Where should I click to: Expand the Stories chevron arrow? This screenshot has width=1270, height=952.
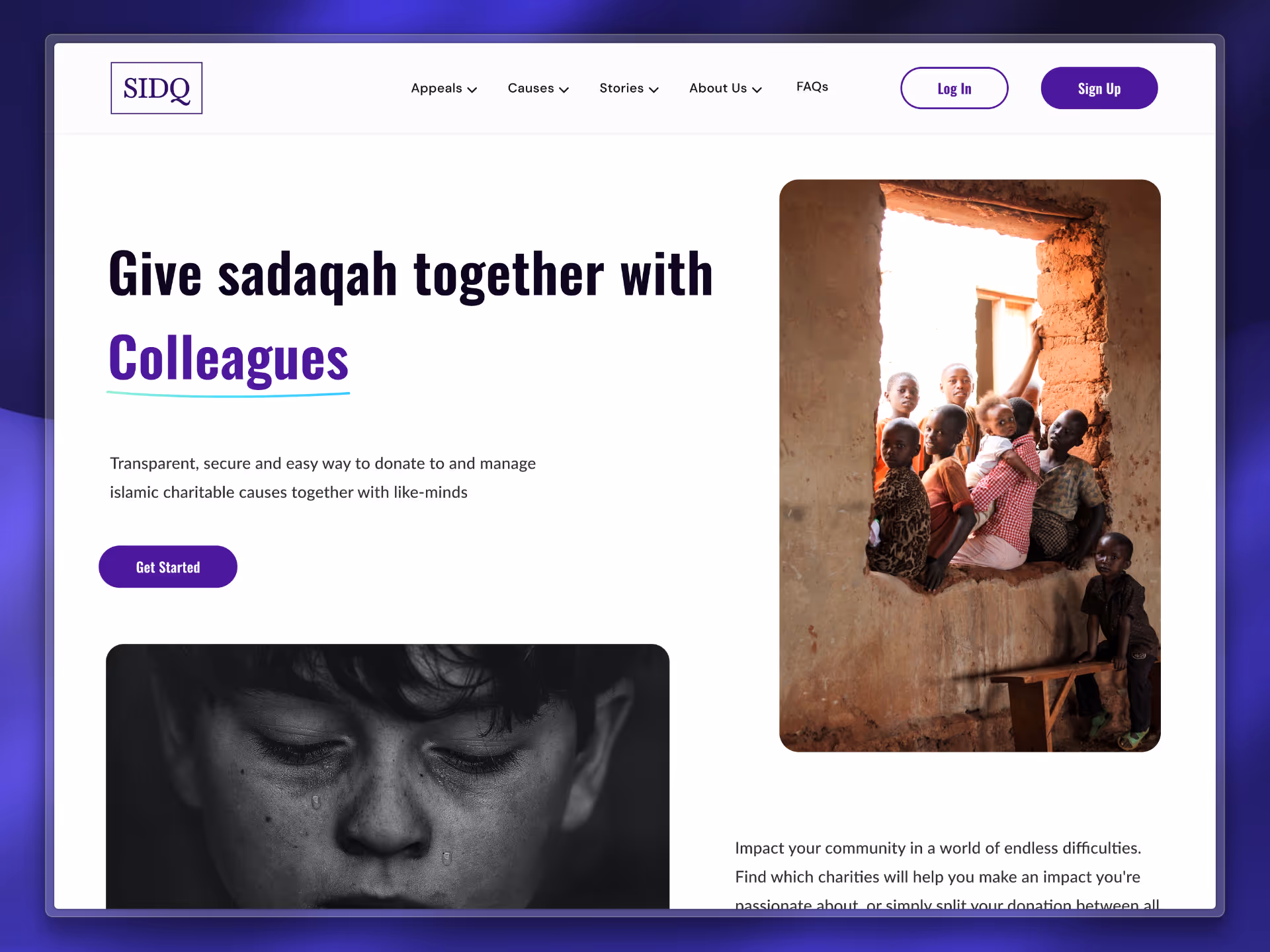coord(654,90)
